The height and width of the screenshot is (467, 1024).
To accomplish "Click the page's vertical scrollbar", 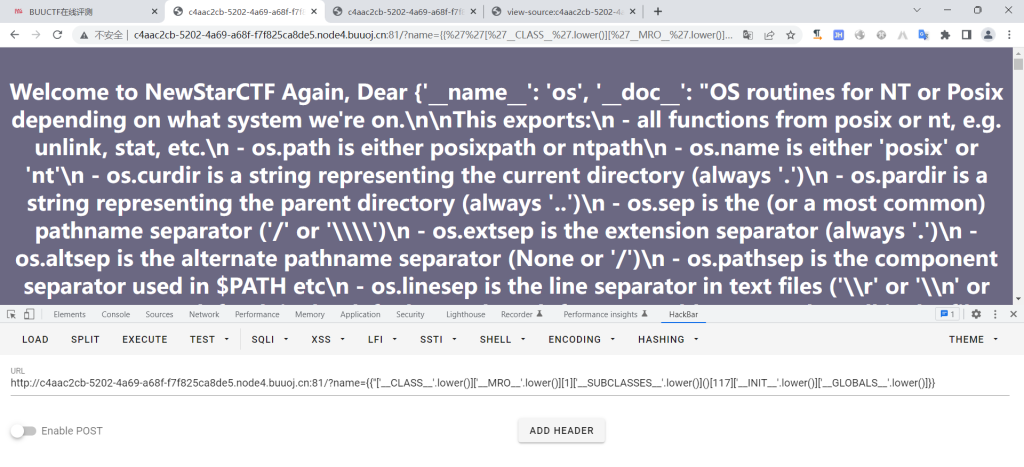I will (1018, 150).
